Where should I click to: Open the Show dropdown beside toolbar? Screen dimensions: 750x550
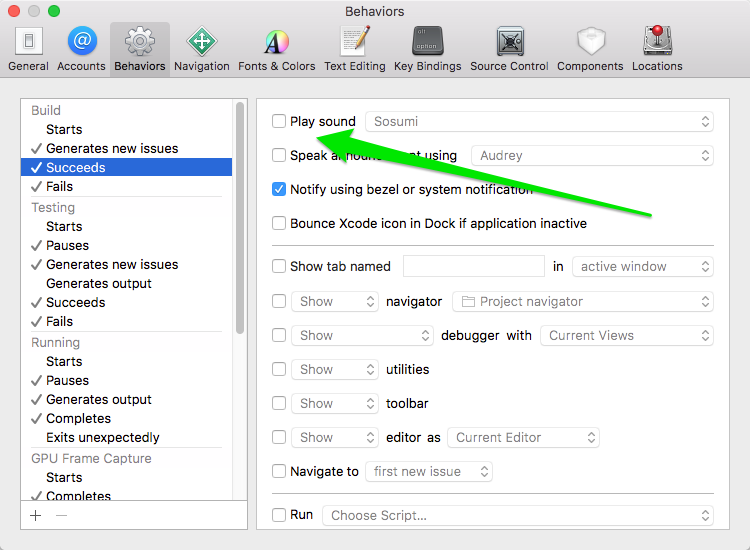[x=335, y=404]
